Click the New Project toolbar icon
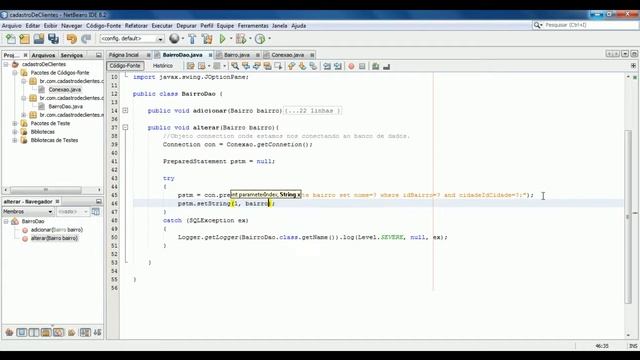This screenshot has height=360, width=640. coord(24,39)
